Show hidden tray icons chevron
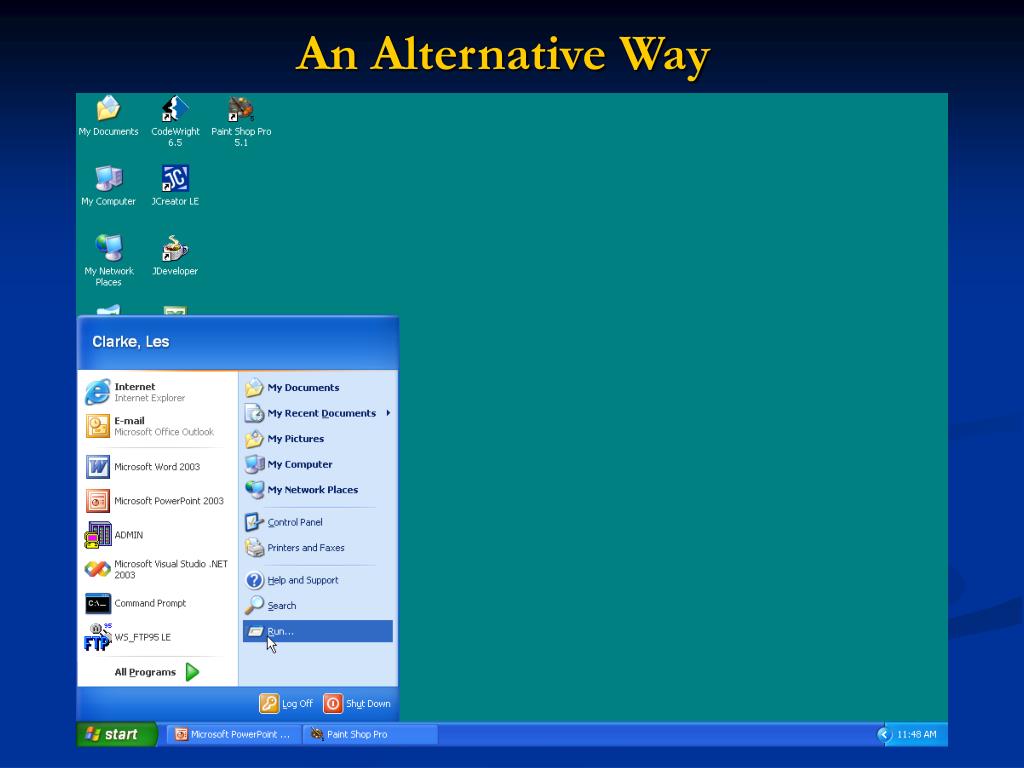The image size is (1024, 768). click(884, 734)
